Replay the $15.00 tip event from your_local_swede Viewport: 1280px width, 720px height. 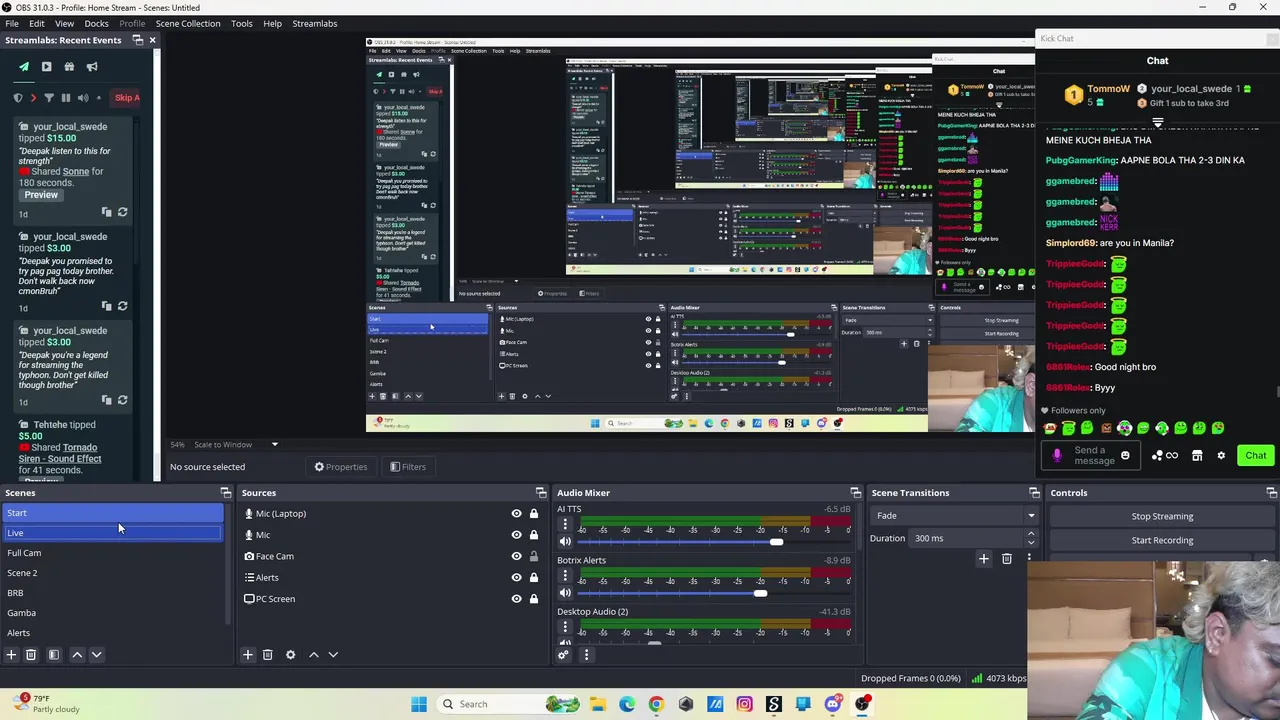click(x=122, y=212)
